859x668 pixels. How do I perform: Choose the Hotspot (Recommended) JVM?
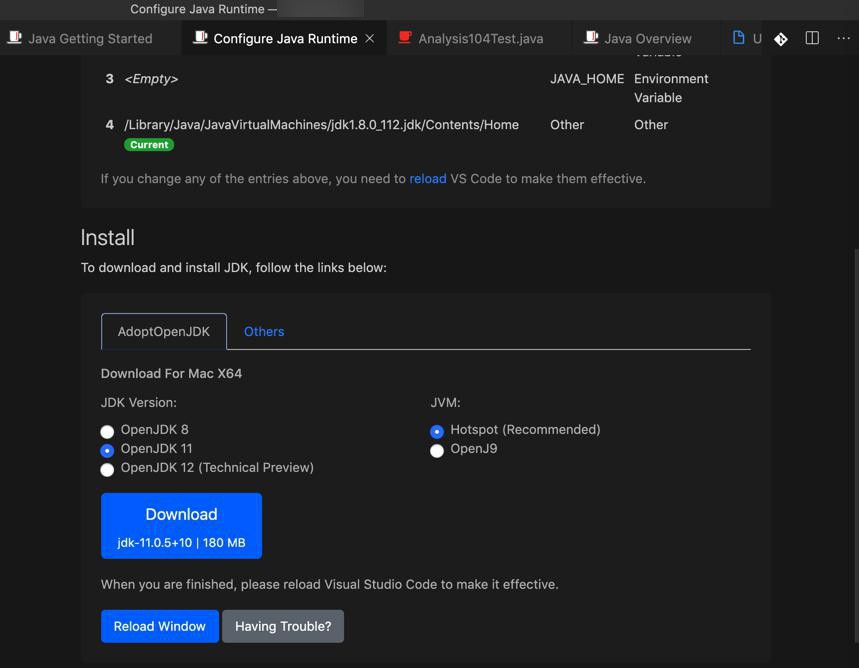click(x=437, y=431)
